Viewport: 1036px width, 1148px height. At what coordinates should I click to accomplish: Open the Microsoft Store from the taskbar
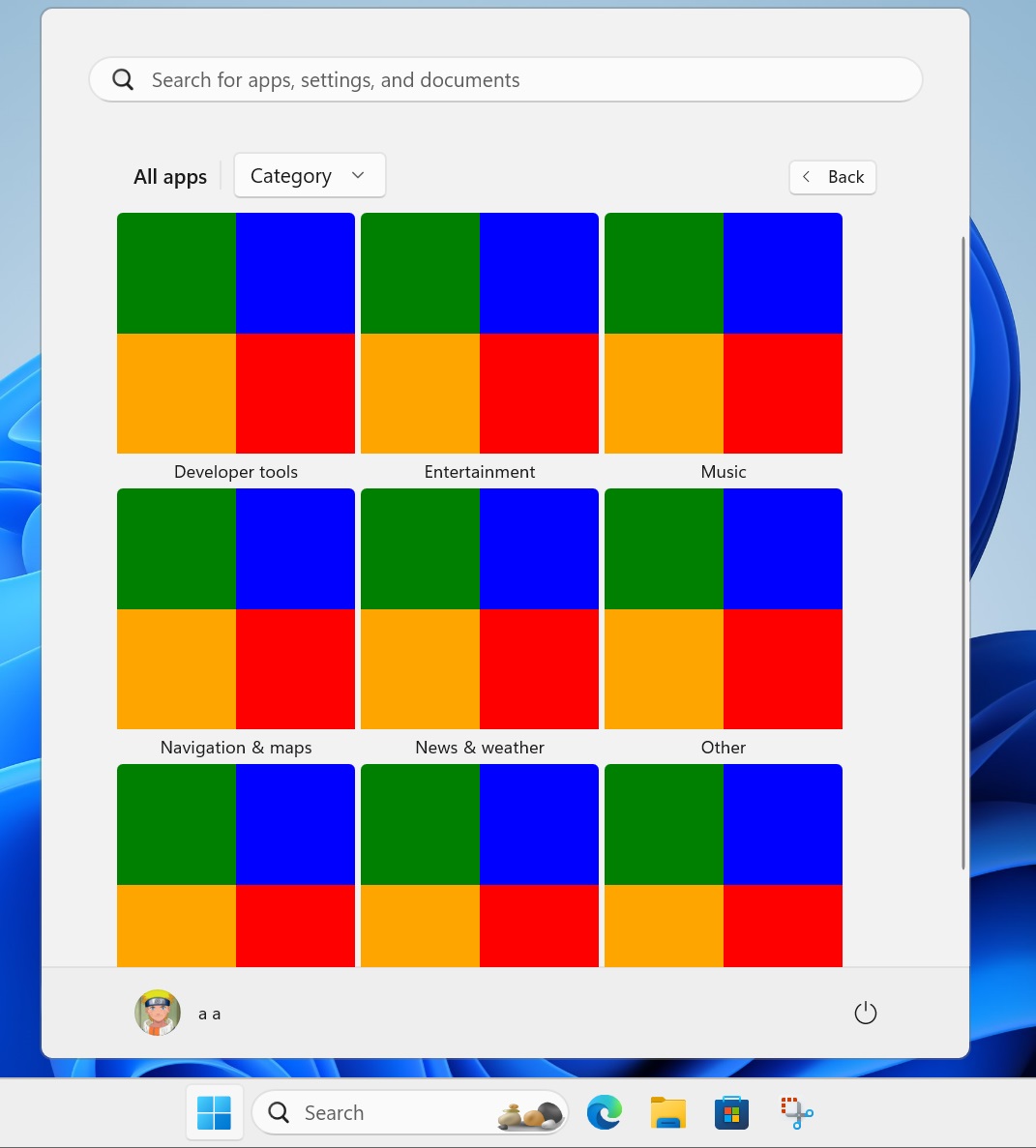click(x=731, y=1112)
